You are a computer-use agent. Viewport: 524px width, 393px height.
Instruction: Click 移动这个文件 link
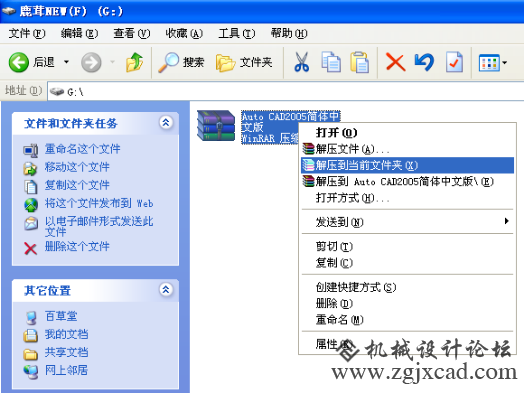77,167
